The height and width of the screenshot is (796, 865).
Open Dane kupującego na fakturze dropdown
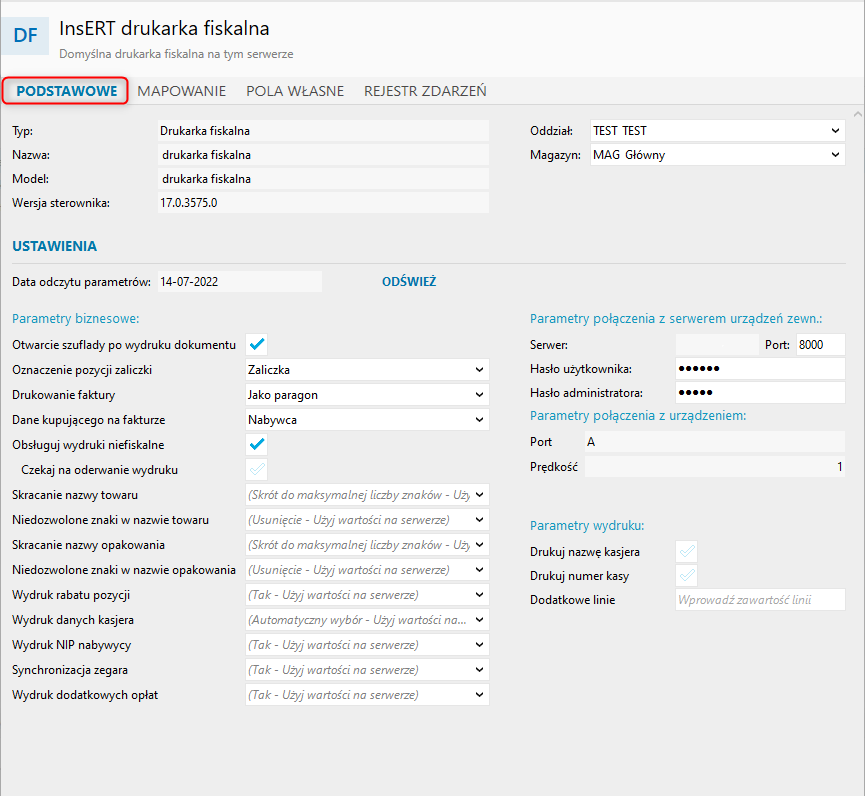(367, 420)
